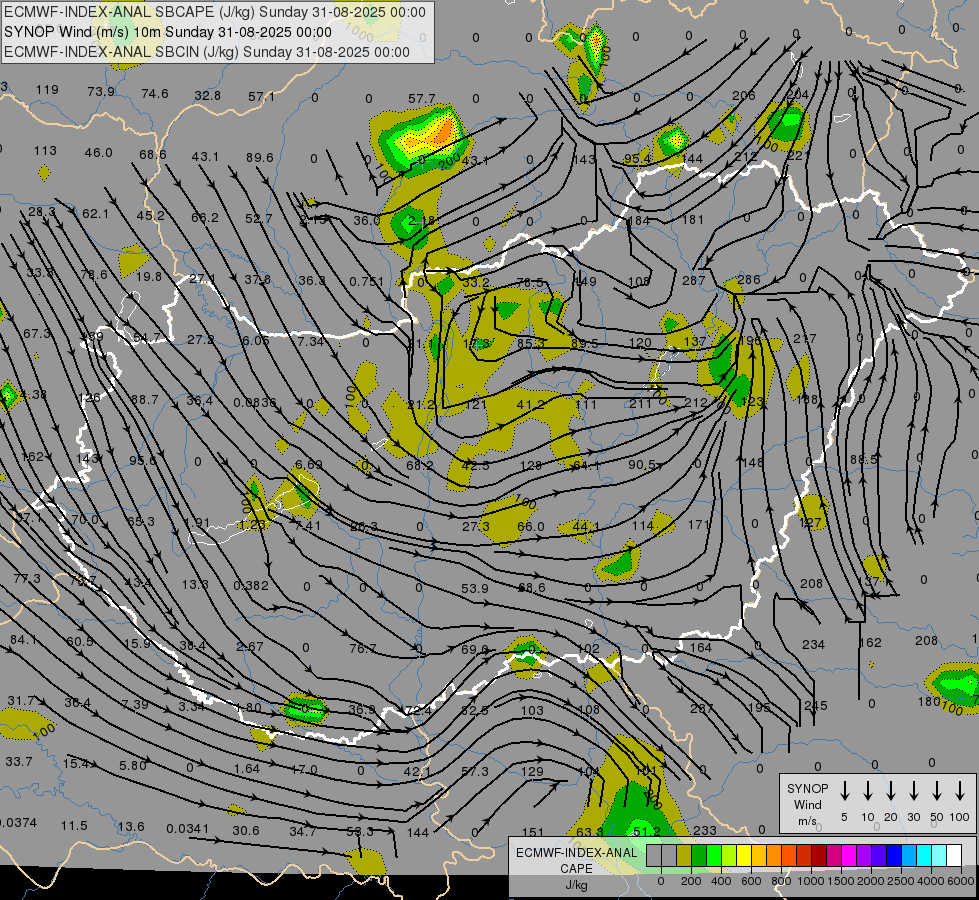The image size is (979, 900).
Task: Click the wind arrow above the 50 label
Action: (937, 790)
